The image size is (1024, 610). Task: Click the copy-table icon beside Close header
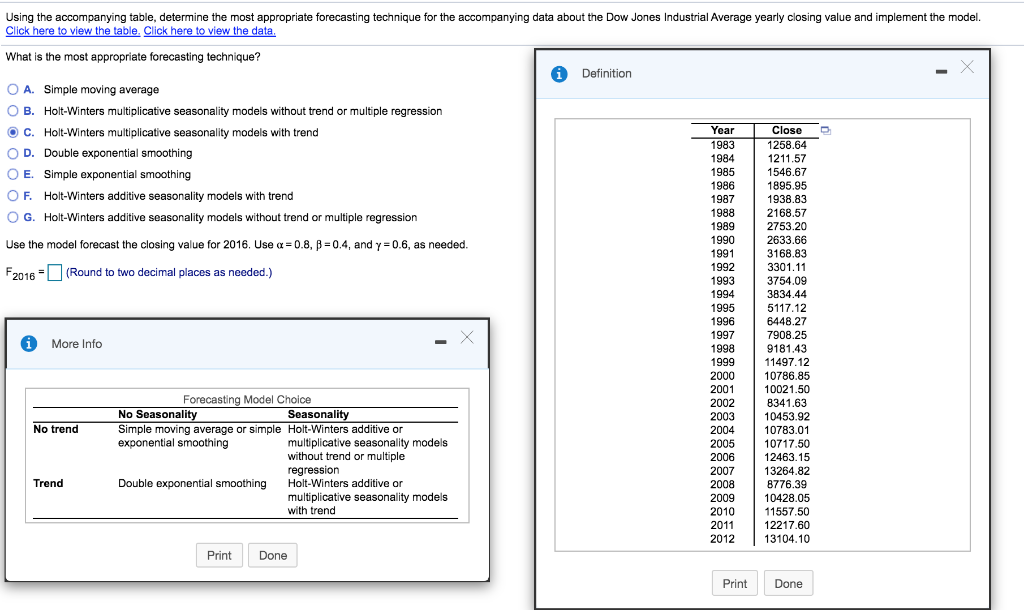pyautogui.click(x=825, y=131)
